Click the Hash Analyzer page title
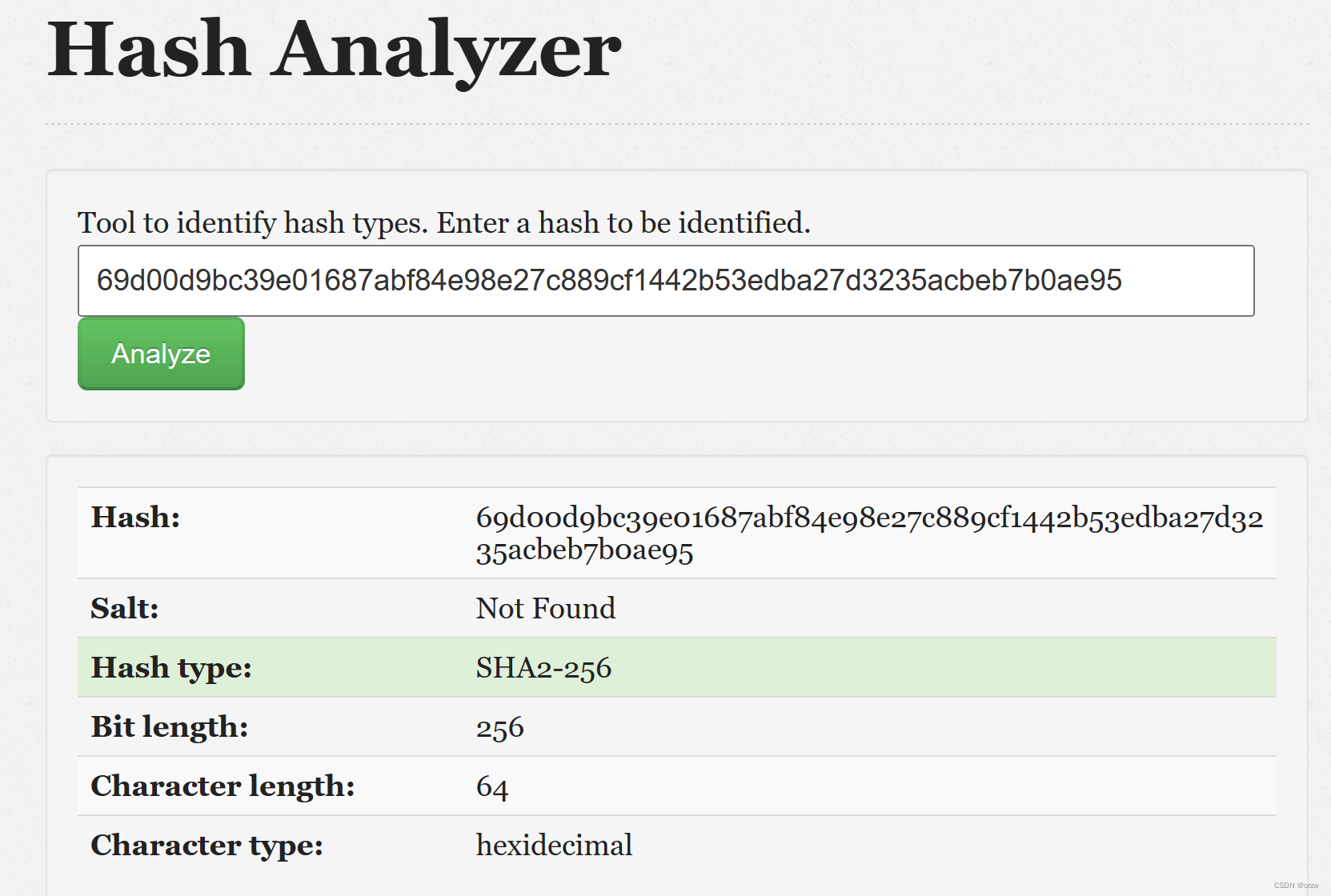The width and height of the screenshot is (1331, 896). (x=334, y=50)
